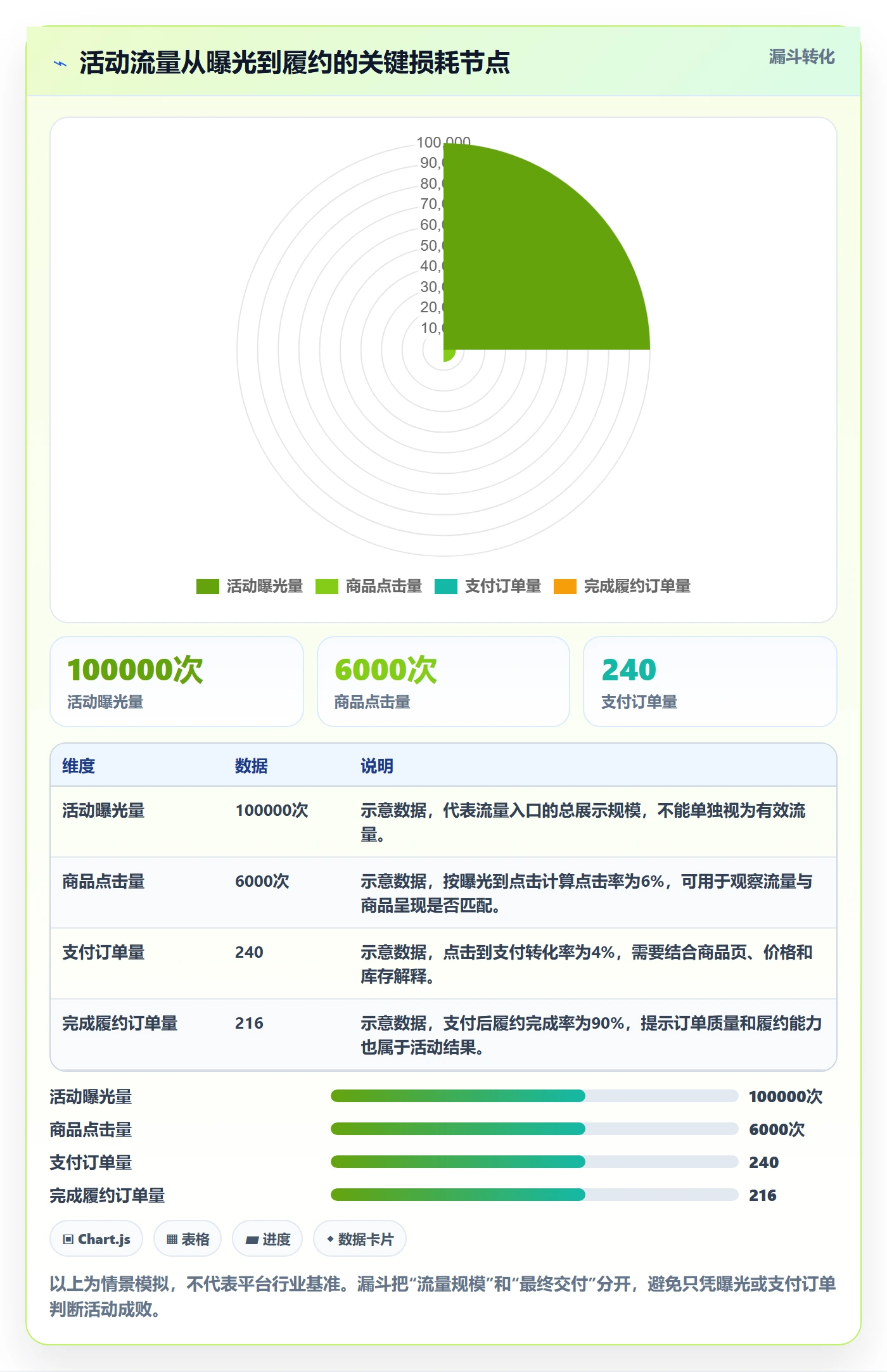
Task: Click the 数据 column header
Action: pyautogui.click(x=252, y=766)
